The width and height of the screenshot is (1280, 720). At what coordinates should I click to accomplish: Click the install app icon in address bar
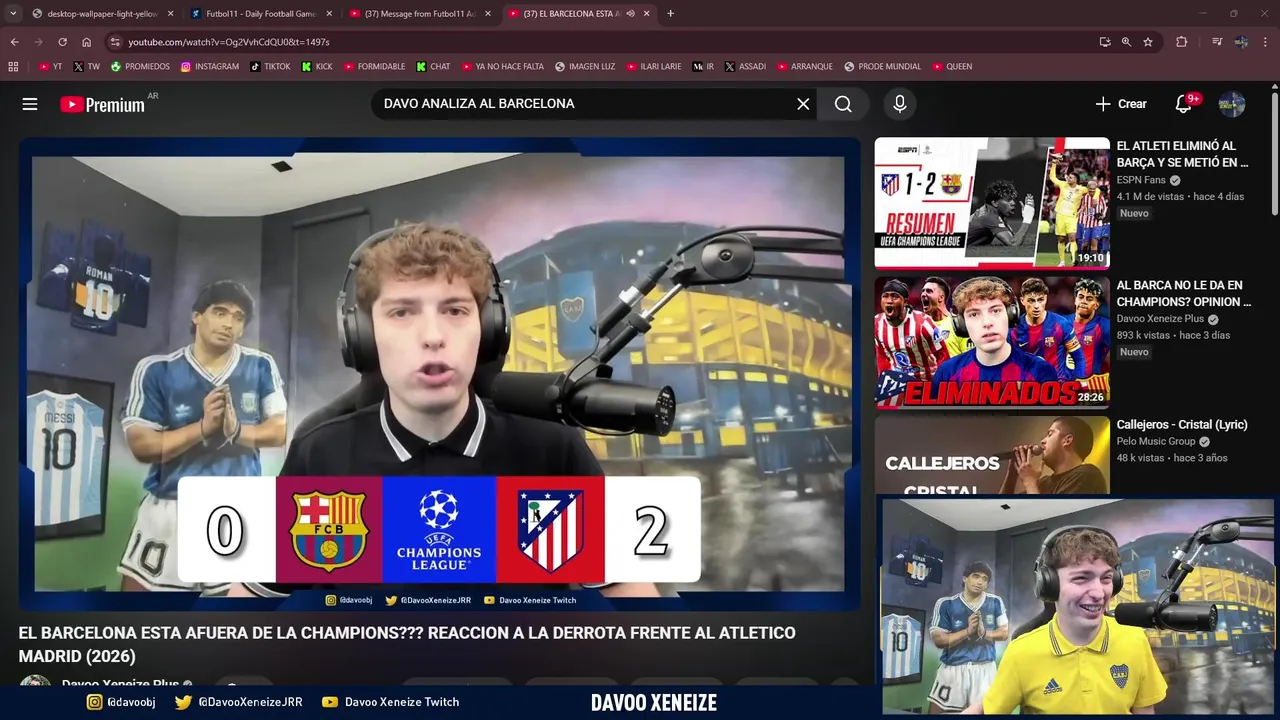tap(1104, 42)
